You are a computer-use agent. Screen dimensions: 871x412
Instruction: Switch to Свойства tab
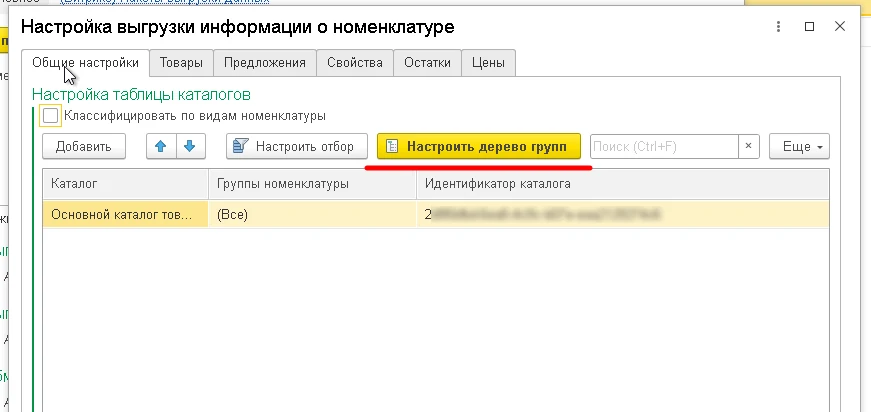point(354,63)
